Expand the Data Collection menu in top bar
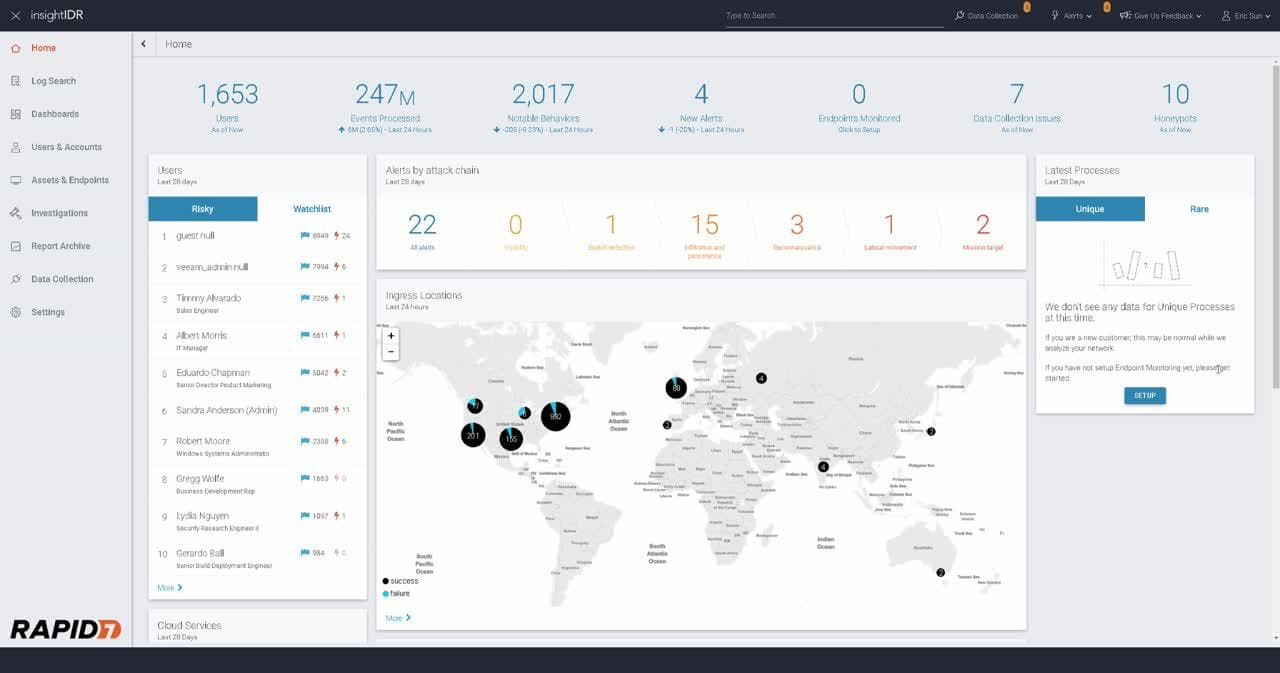 (986, 16)
